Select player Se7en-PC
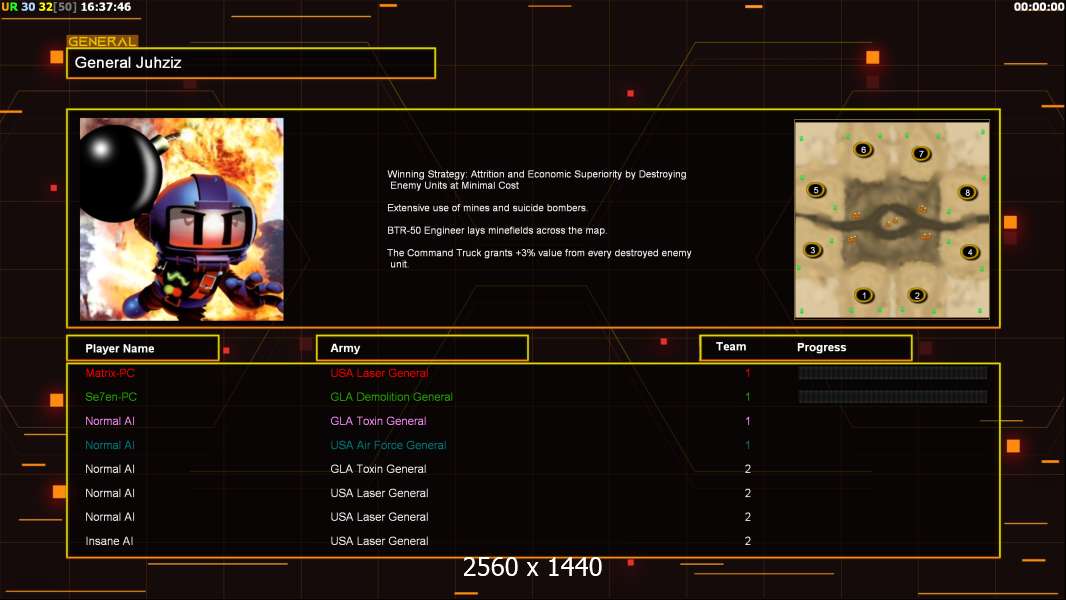Image resolution: width=1066 pixels, height=600 pixels. [x=111, y=397]
